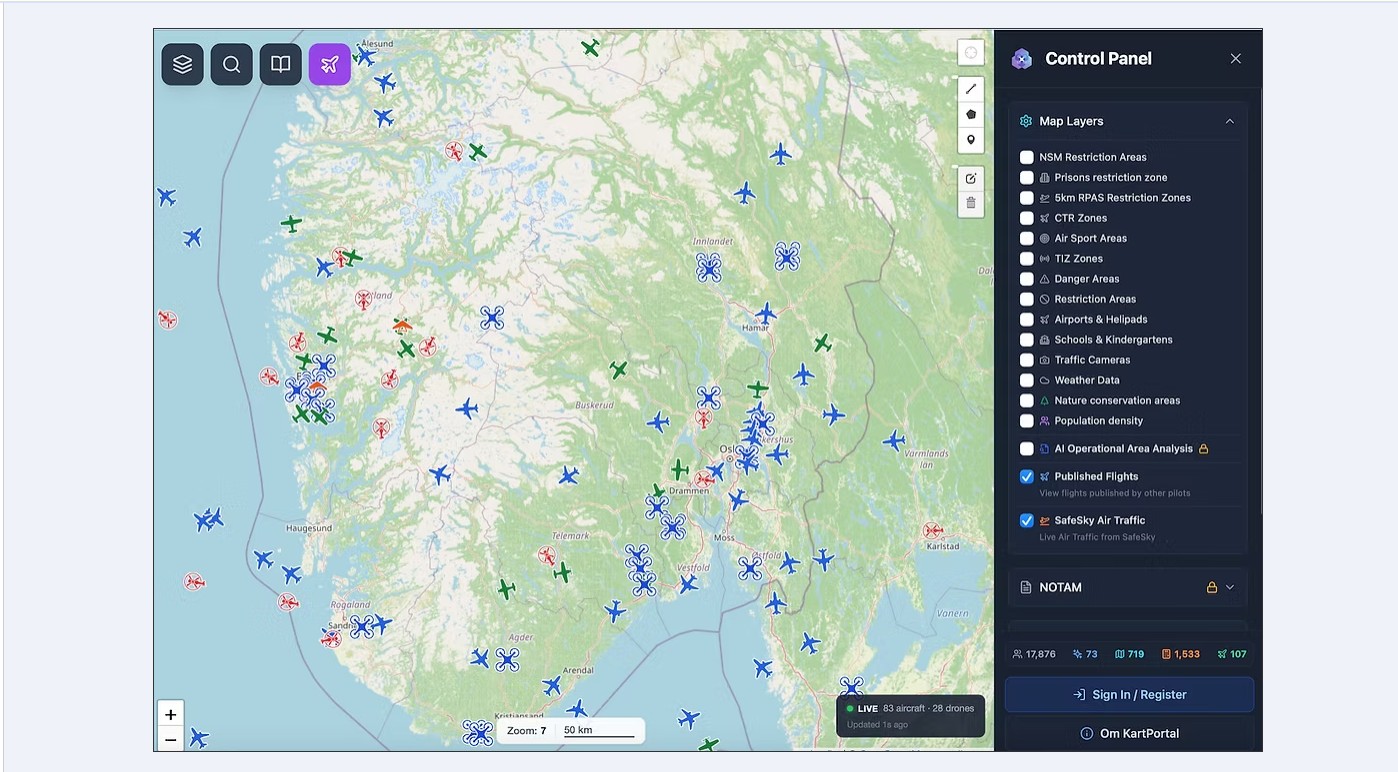Image resolution: width=1398 pixels, height=772 pixels.
Task: Select the line drawing tool
Action: coord(971,89)
